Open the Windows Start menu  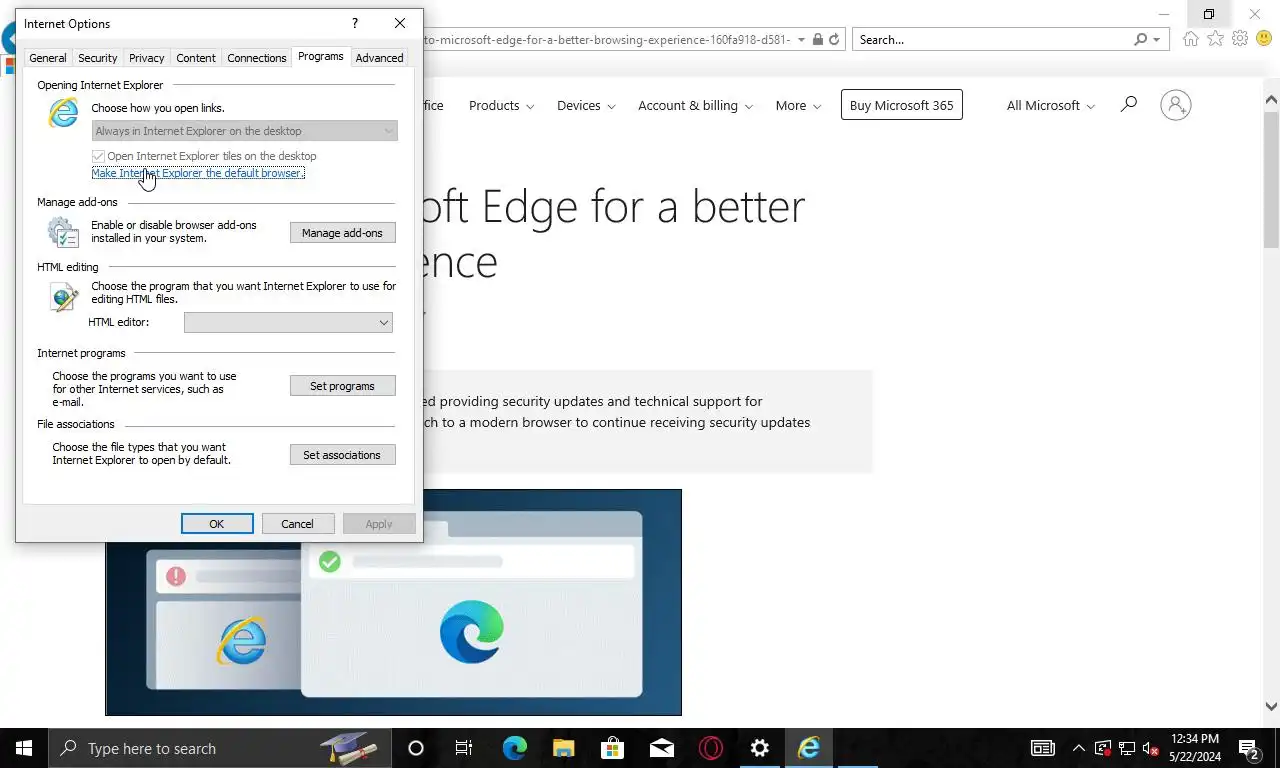pyautogui.click(x=24, y=748)
